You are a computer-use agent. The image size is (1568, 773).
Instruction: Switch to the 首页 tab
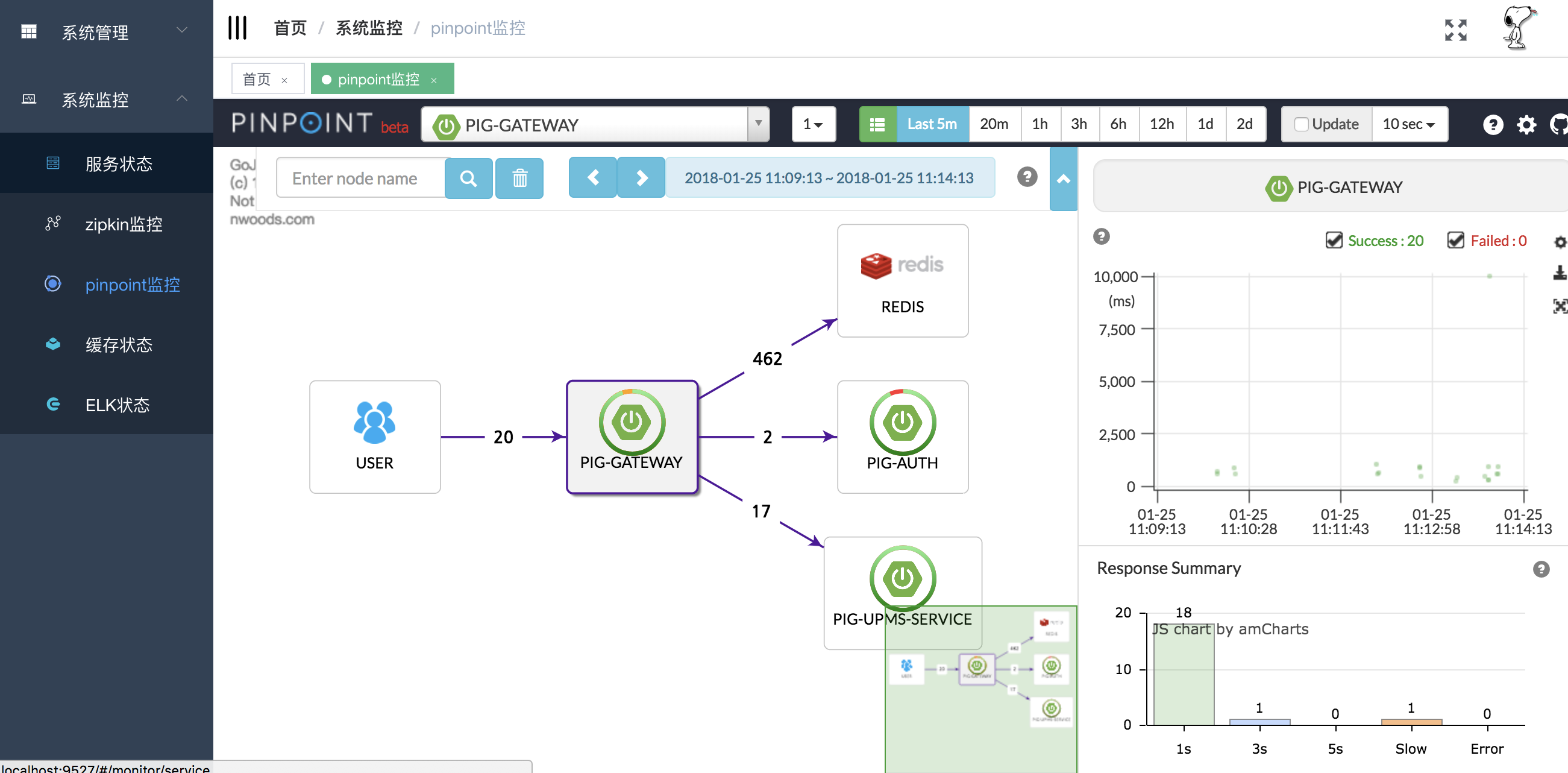257,79
